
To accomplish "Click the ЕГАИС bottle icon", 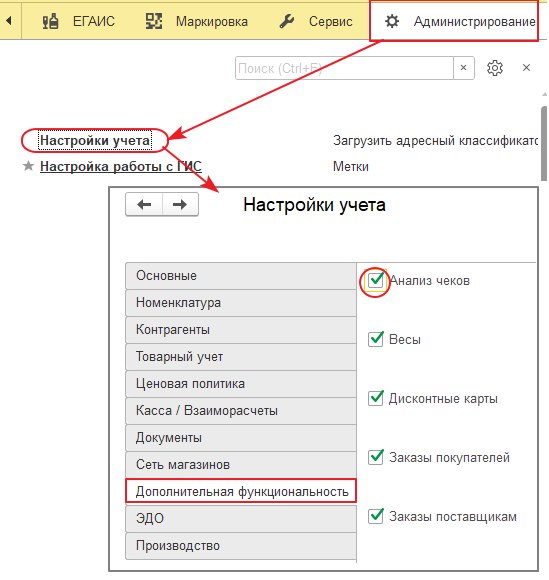I will coord(50,21).
